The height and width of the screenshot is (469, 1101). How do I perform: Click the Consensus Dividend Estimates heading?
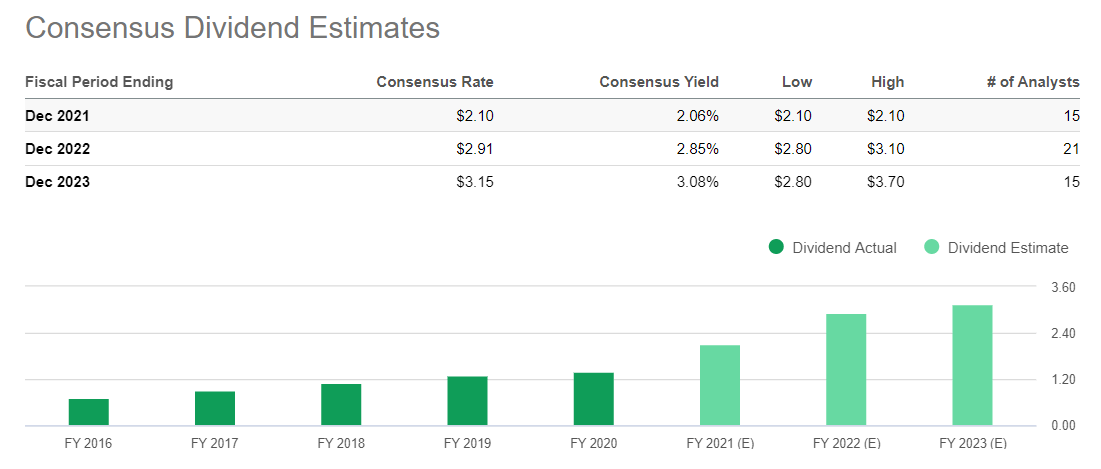(x=232, y=28)
